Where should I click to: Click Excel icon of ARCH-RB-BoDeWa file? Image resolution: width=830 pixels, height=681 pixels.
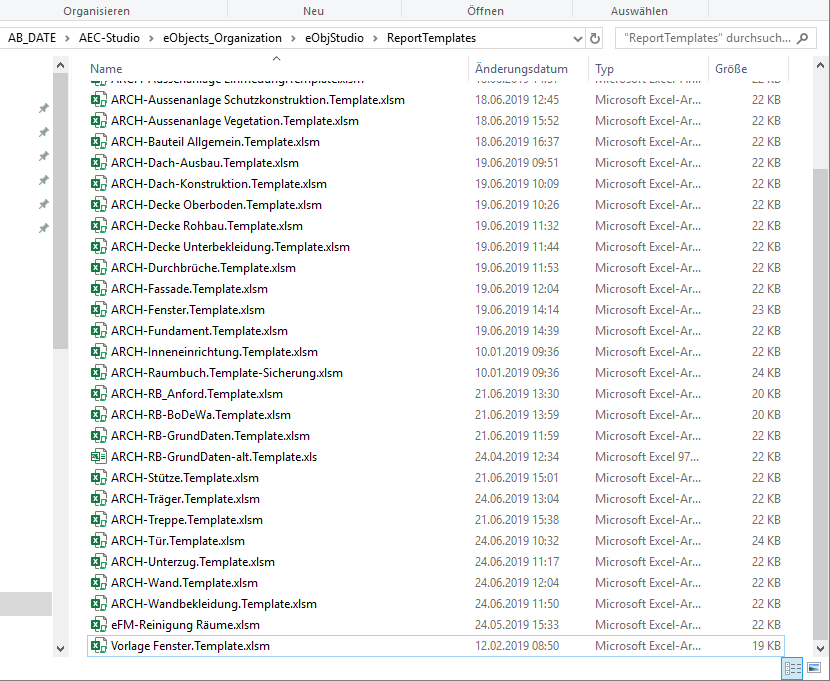98,415
